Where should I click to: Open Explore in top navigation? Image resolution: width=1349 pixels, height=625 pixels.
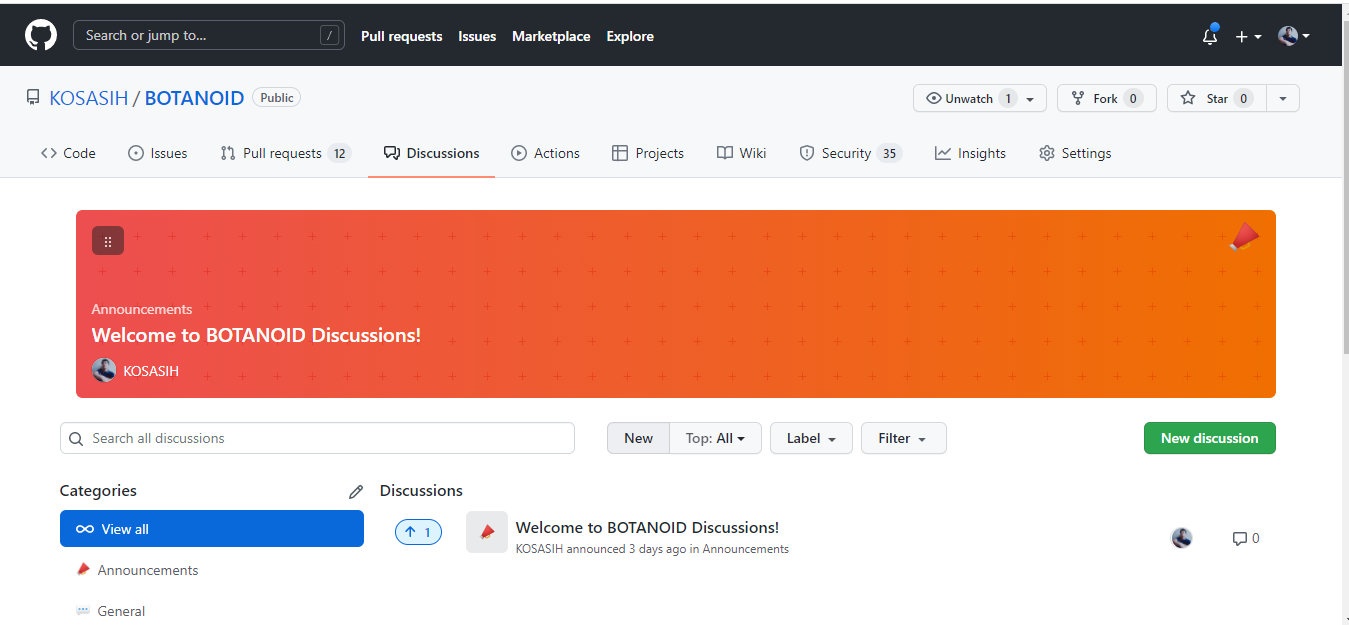coord(630,36)
